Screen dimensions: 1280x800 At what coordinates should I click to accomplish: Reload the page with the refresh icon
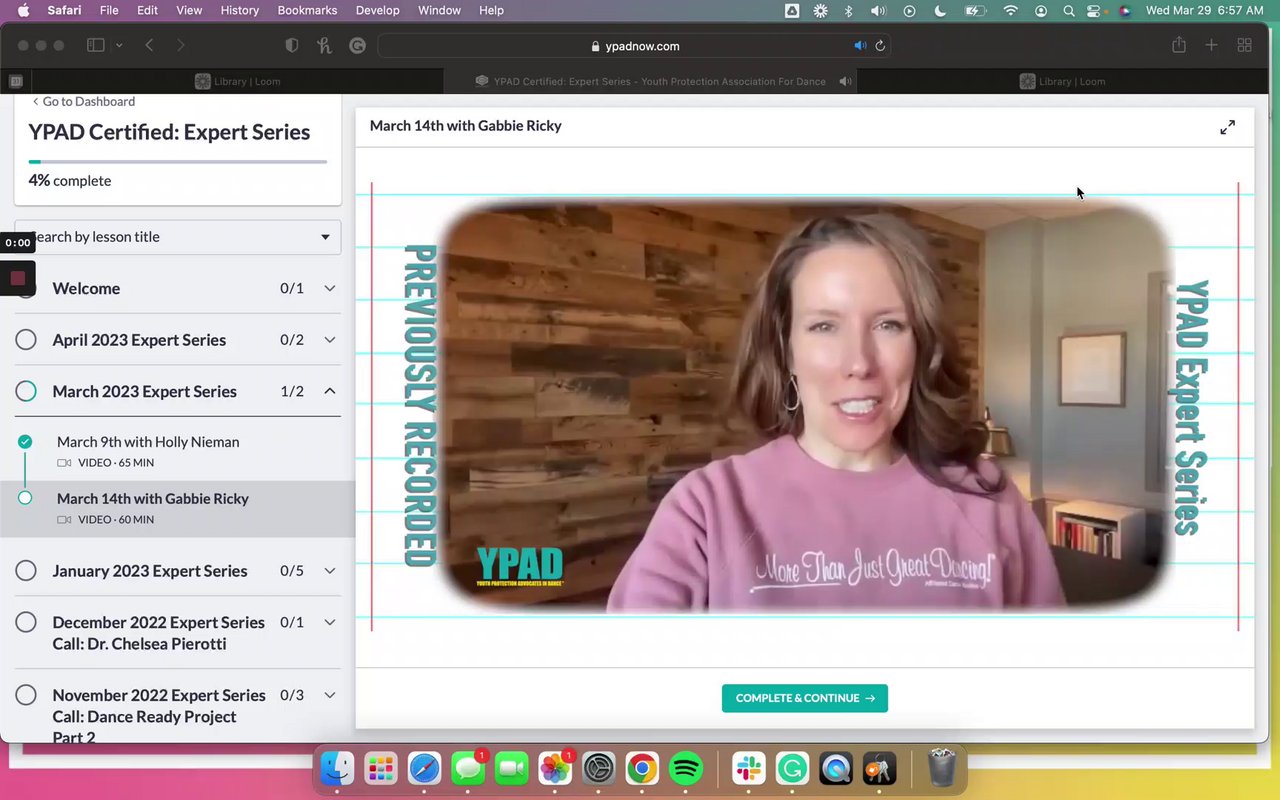[880, 46]
